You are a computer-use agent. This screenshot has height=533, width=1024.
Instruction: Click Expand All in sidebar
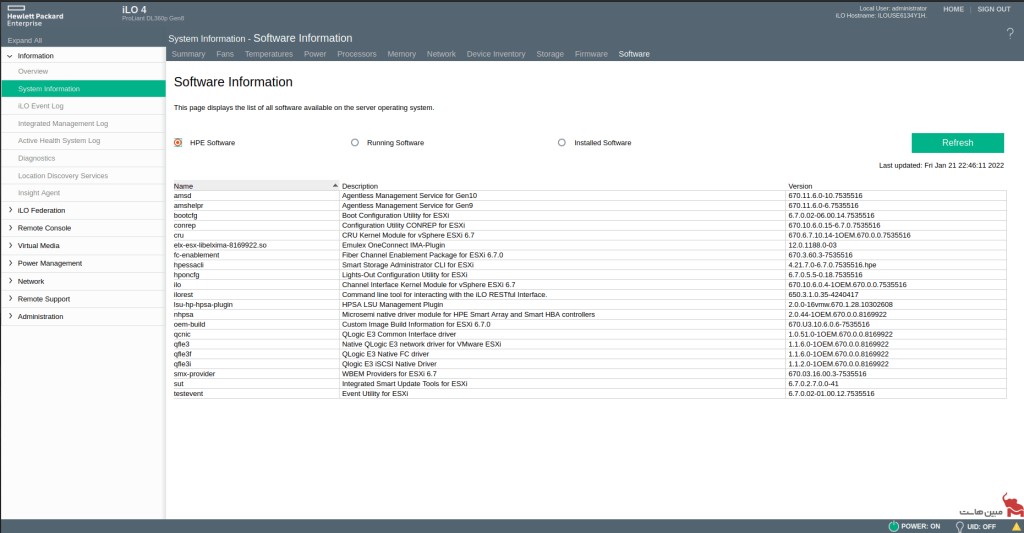[25, 40]
